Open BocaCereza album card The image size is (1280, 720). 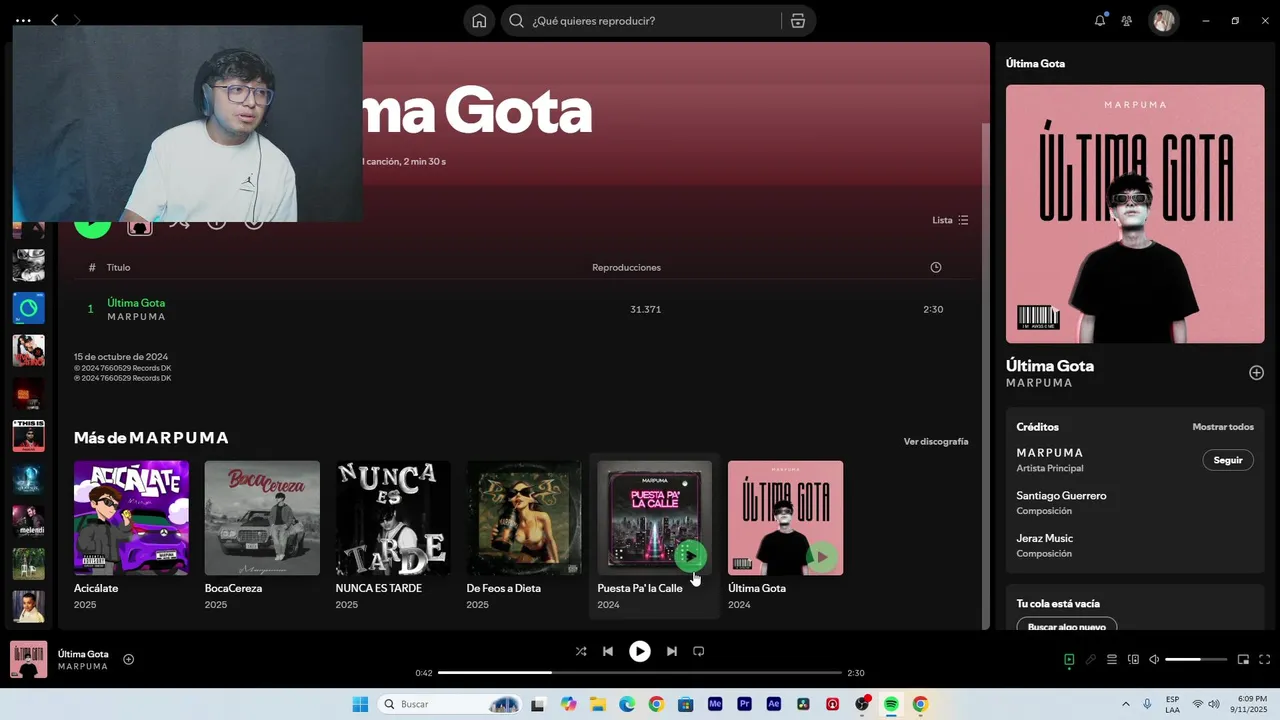262,536
